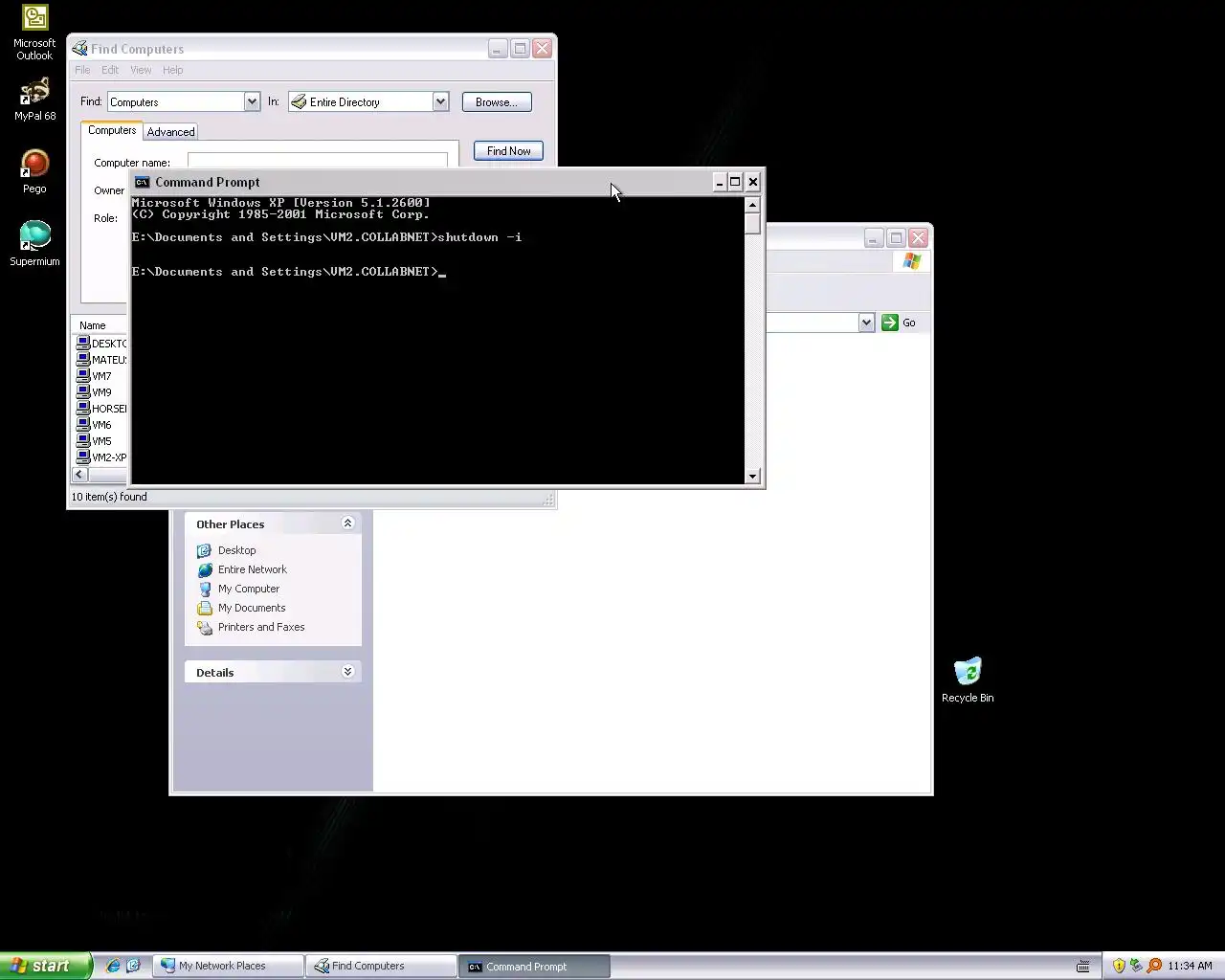Select the Pego desktop shortcut

(34, 171)
